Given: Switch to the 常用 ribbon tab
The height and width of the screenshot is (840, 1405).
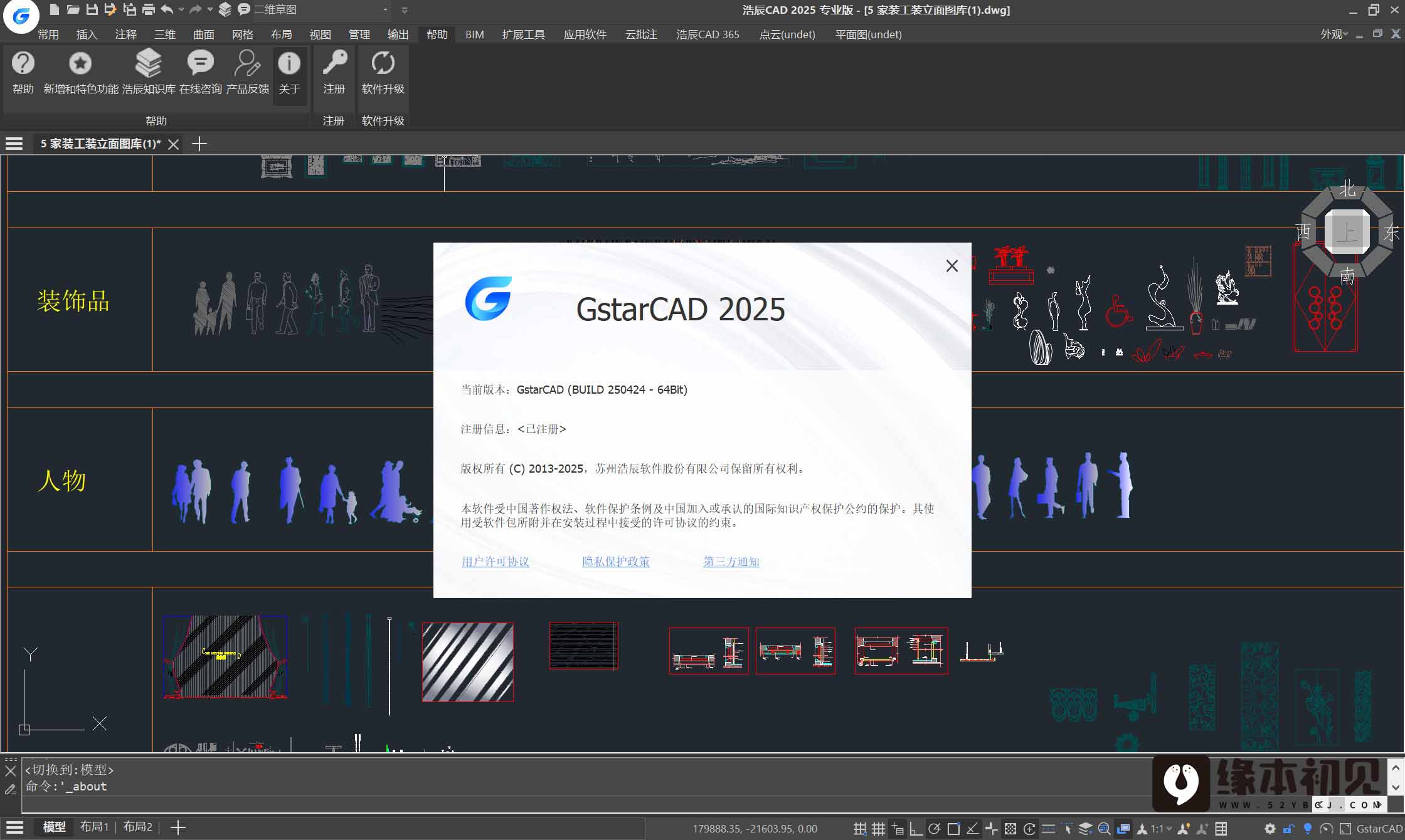Looking at the screenshot, I should point(48,34).
